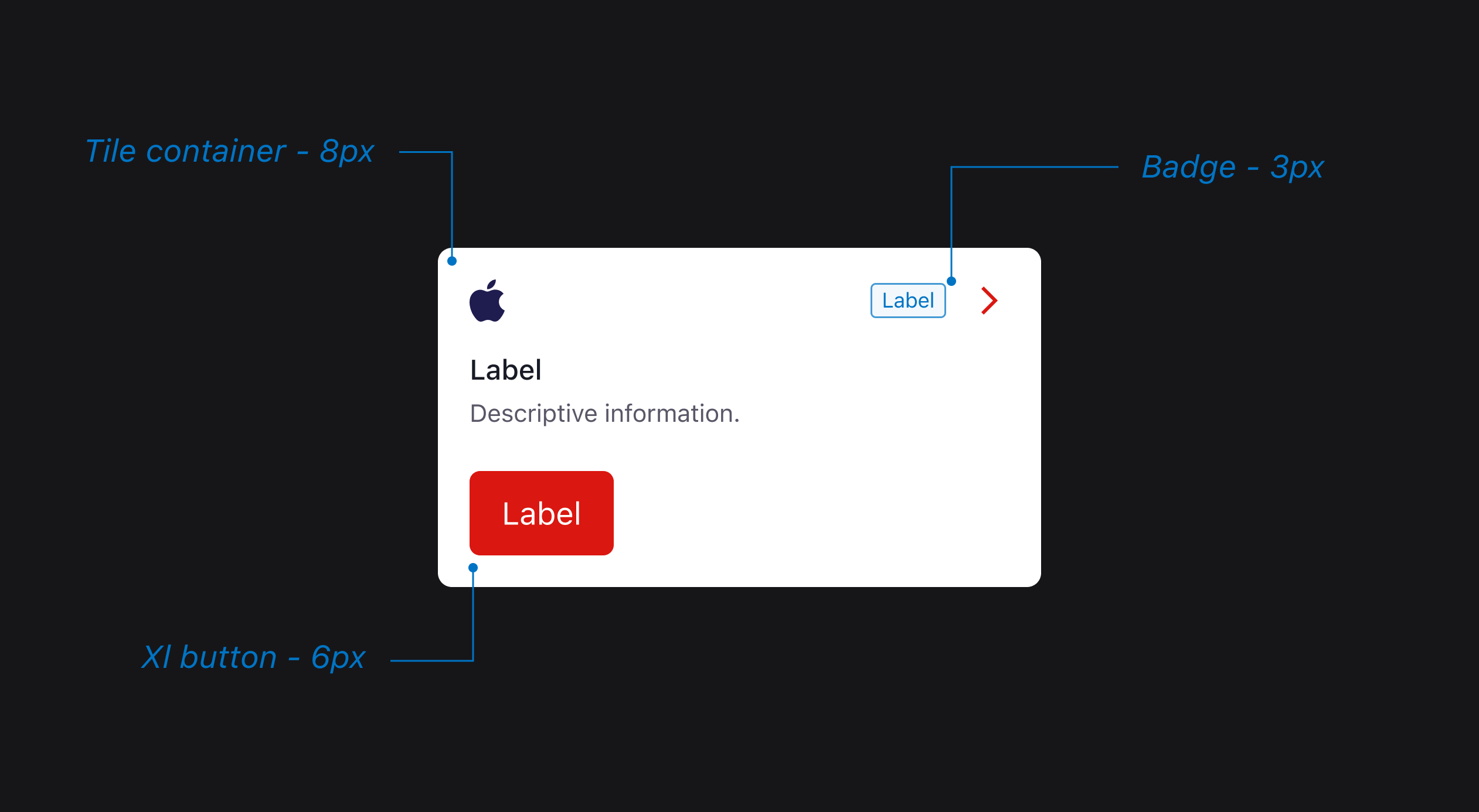
Task: Click blue dot at tile's top-left corner
Action: pos(452,261)
